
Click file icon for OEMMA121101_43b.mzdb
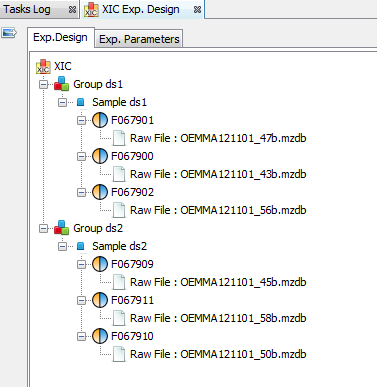click(x=119, y=174)
